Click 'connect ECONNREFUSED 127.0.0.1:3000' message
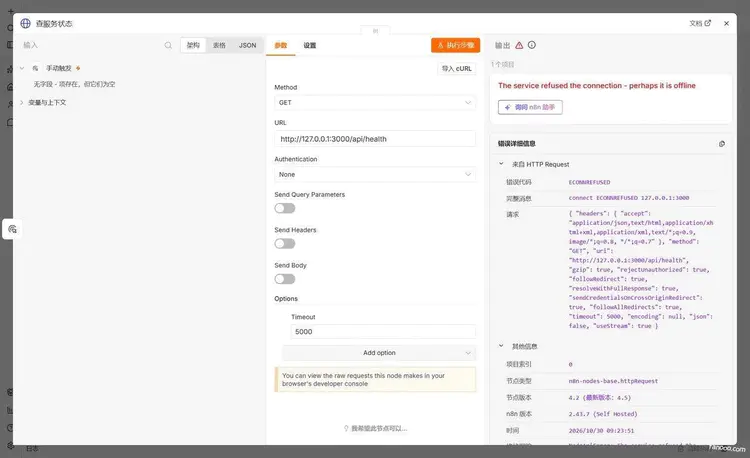This screenshot has height=458, width=750. point(629,197)
